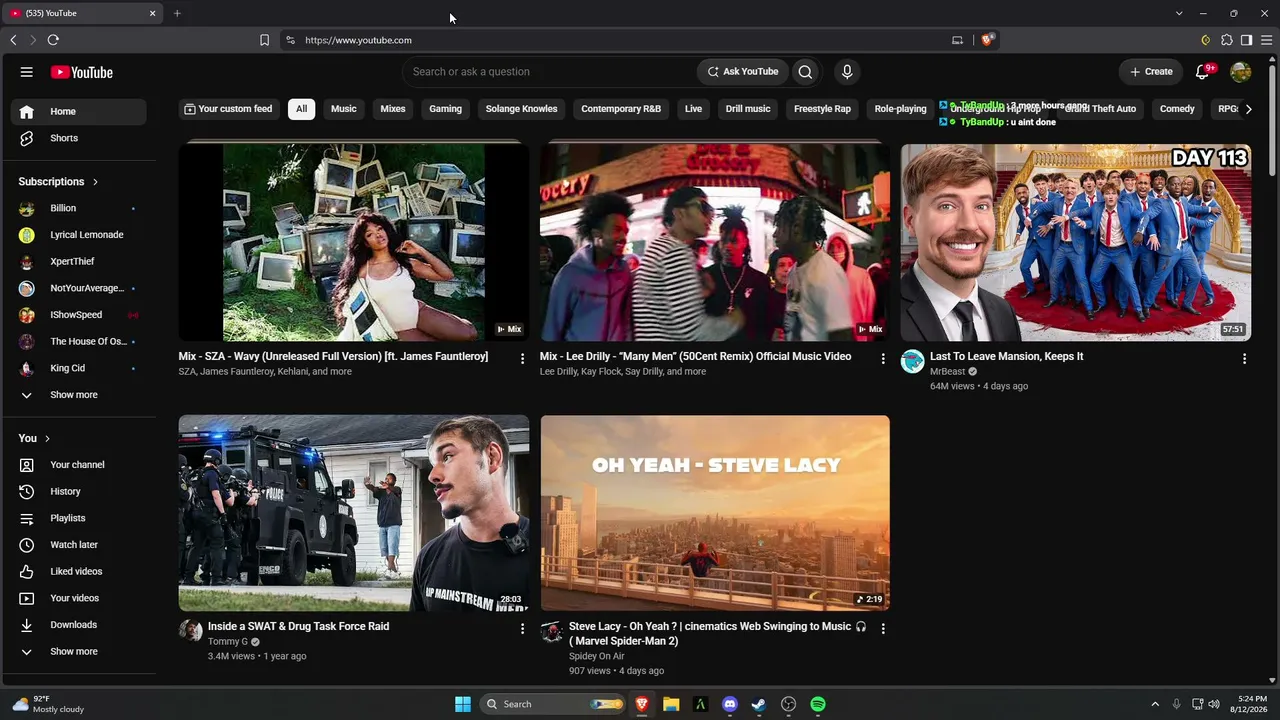Open Watch later list
The width and height of the screenshot is (1280, 720).
click(79, 545)
